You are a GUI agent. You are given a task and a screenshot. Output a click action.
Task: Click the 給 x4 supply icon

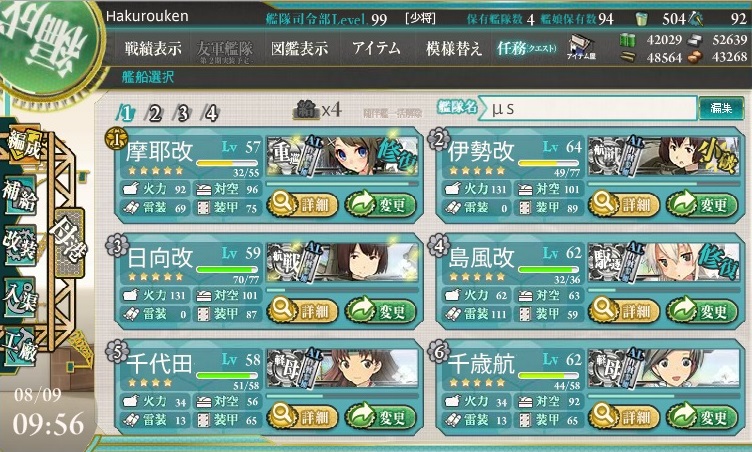(x=317, y=110)
